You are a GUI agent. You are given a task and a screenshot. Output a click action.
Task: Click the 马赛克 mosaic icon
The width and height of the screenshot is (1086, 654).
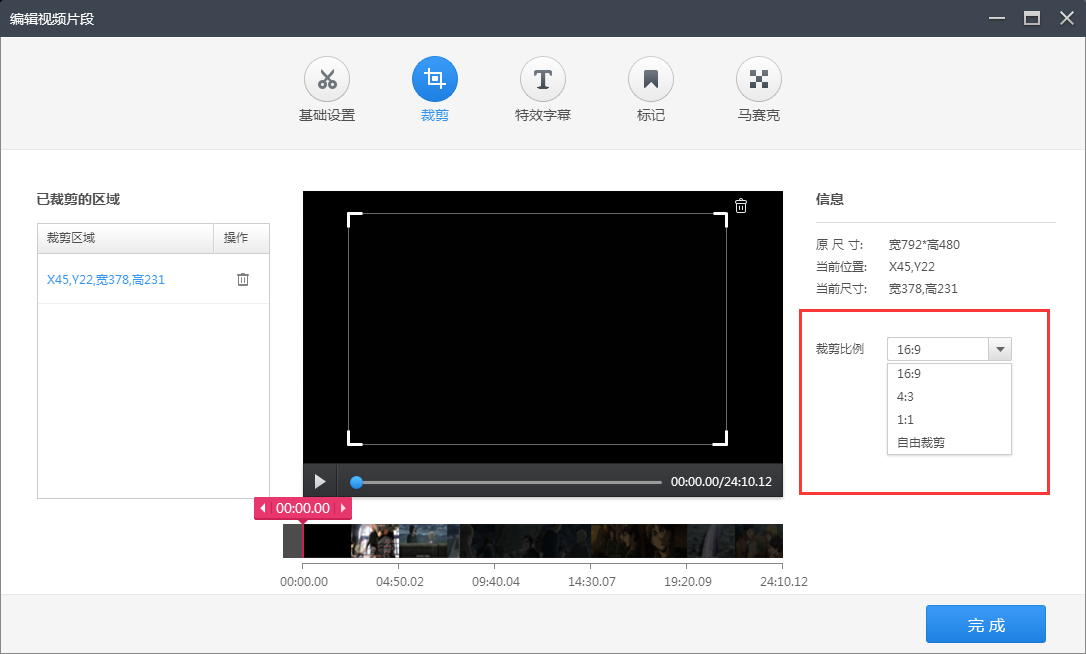[758, 79]
